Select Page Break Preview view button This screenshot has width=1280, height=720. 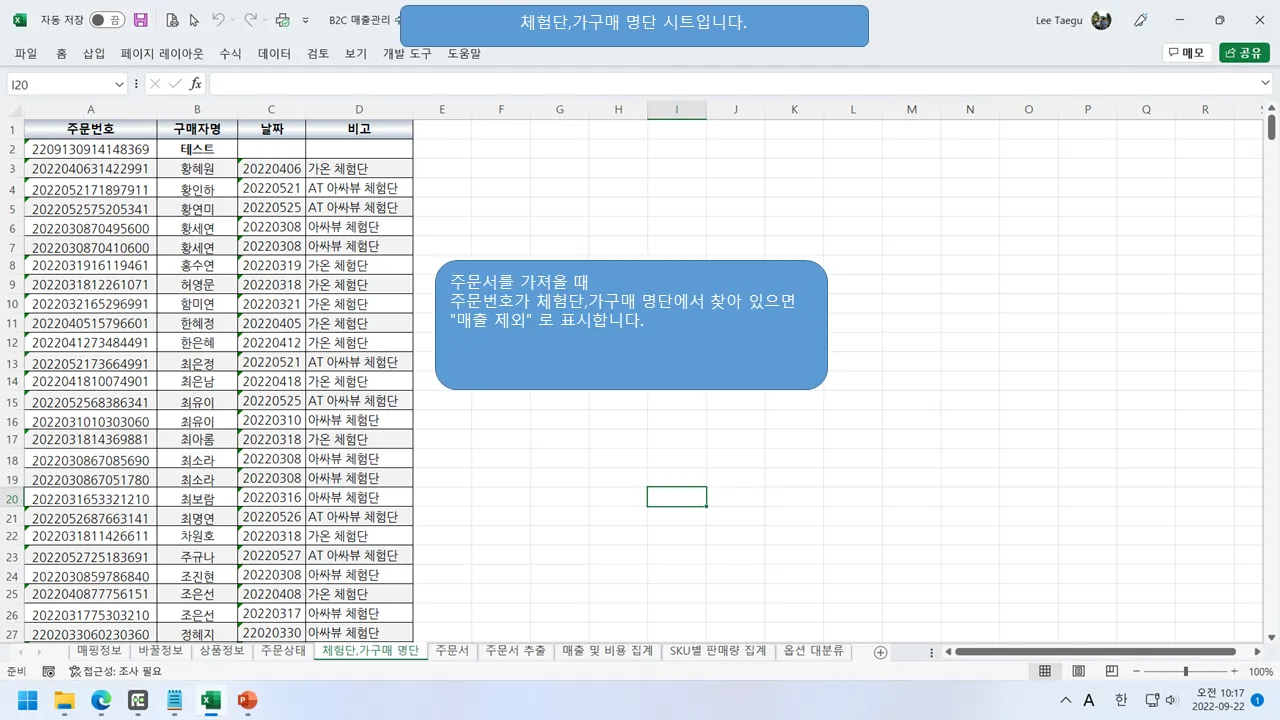(x=1111, y=672)
